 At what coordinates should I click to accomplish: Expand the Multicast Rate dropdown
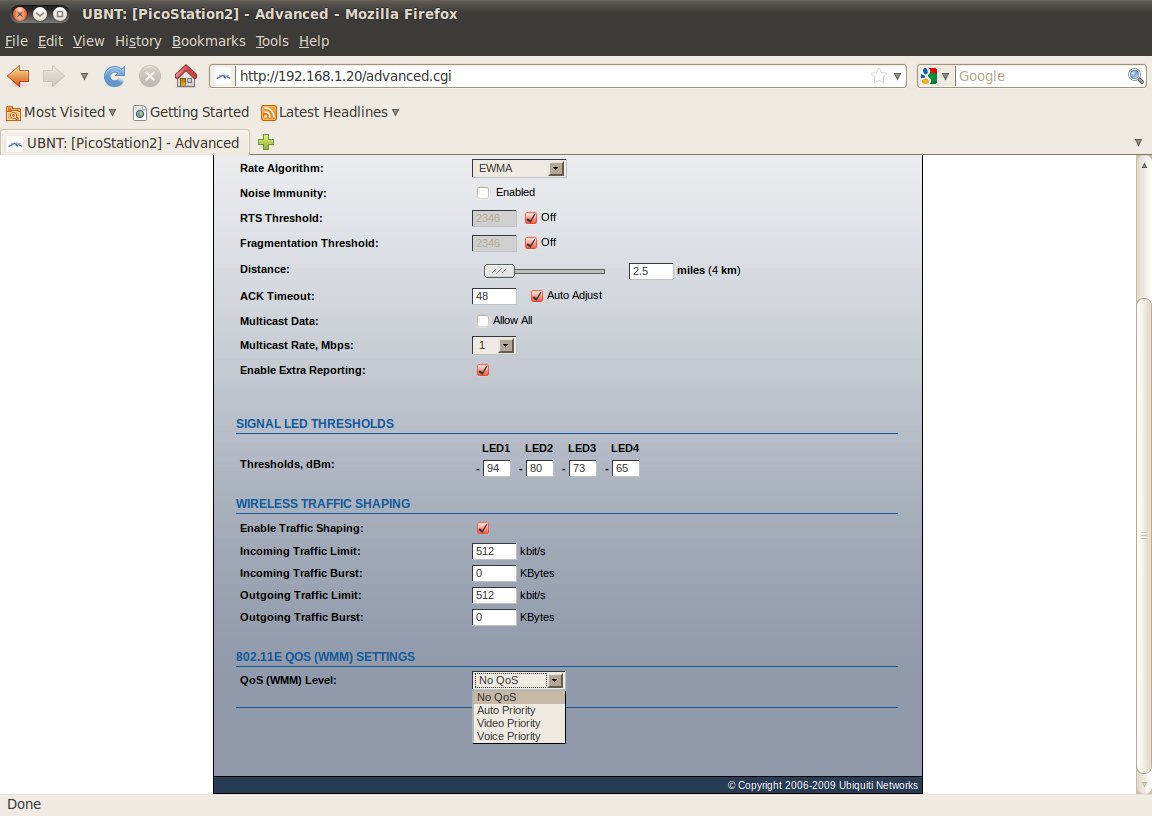point(494,345)
